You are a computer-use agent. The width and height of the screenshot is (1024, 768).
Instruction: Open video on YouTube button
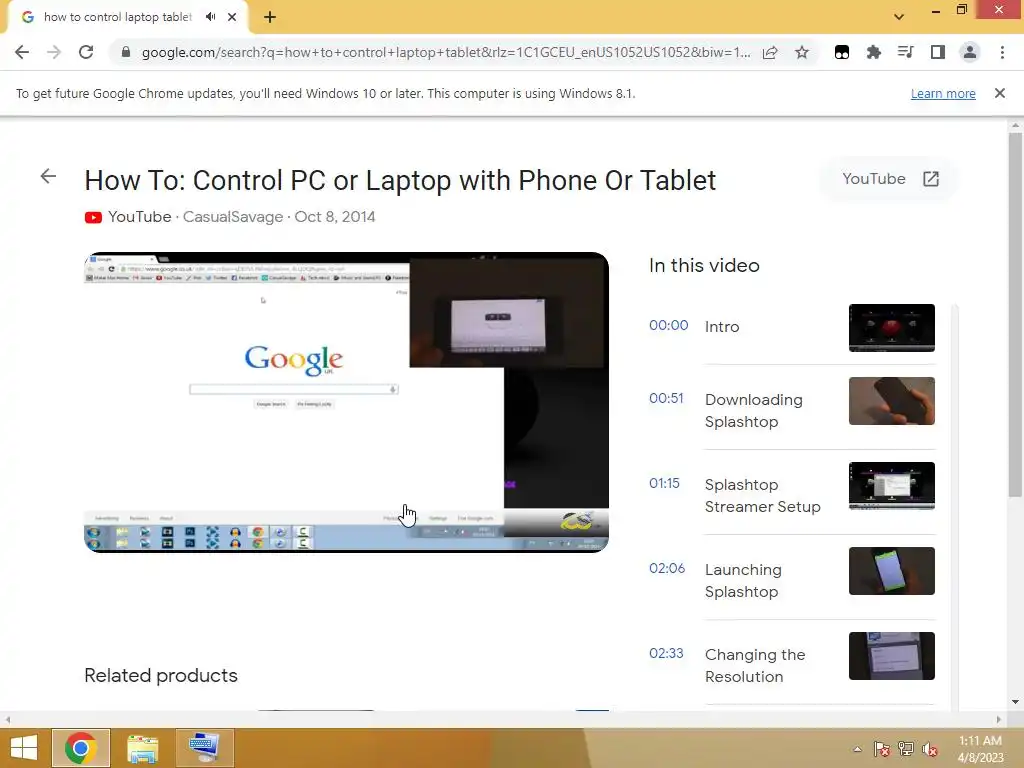coord(890,179)
